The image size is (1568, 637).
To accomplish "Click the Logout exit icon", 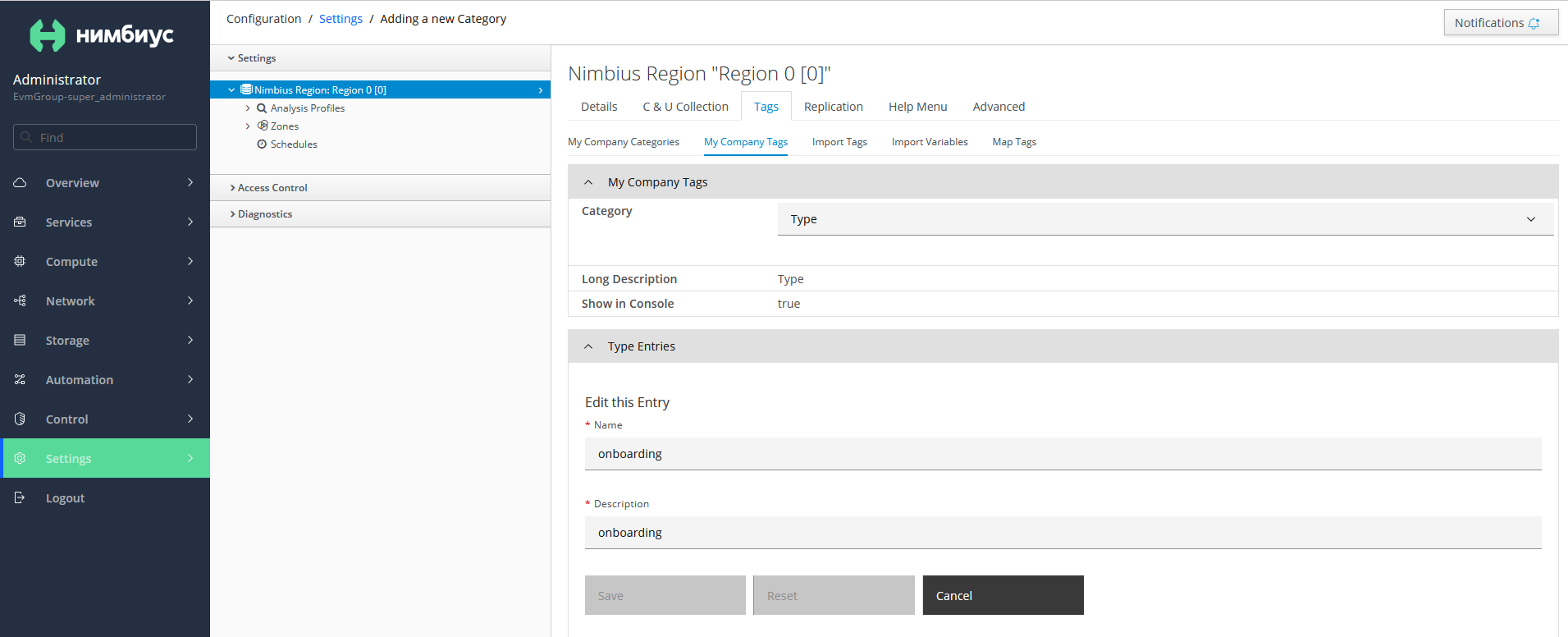I will pyautogui.click(x=20, y=497).
